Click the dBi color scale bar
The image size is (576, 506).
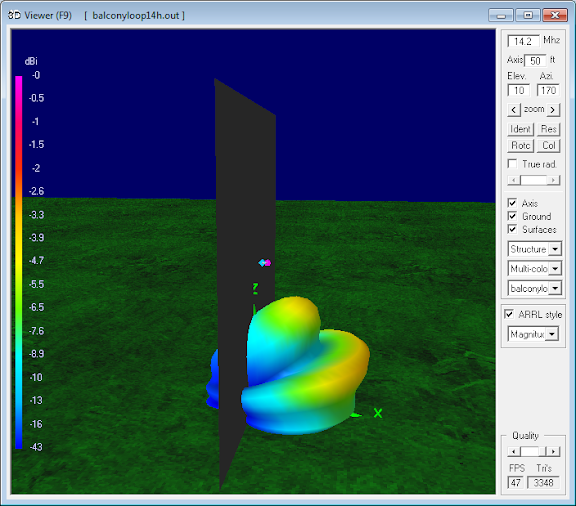19,262
